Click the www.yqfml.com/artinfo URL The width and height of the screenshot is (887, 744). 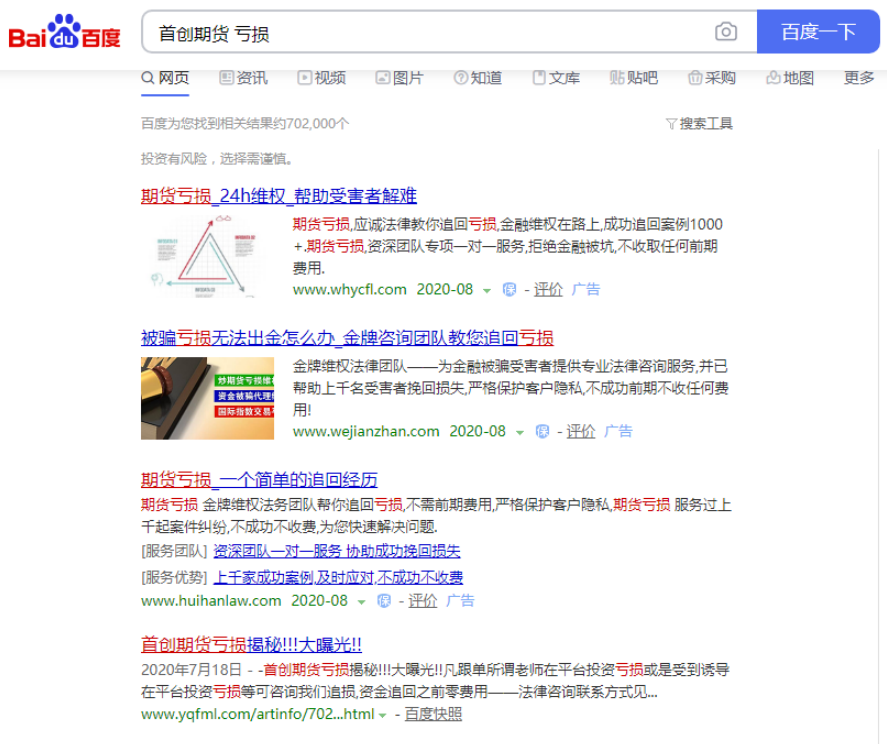tap(257, 714)
